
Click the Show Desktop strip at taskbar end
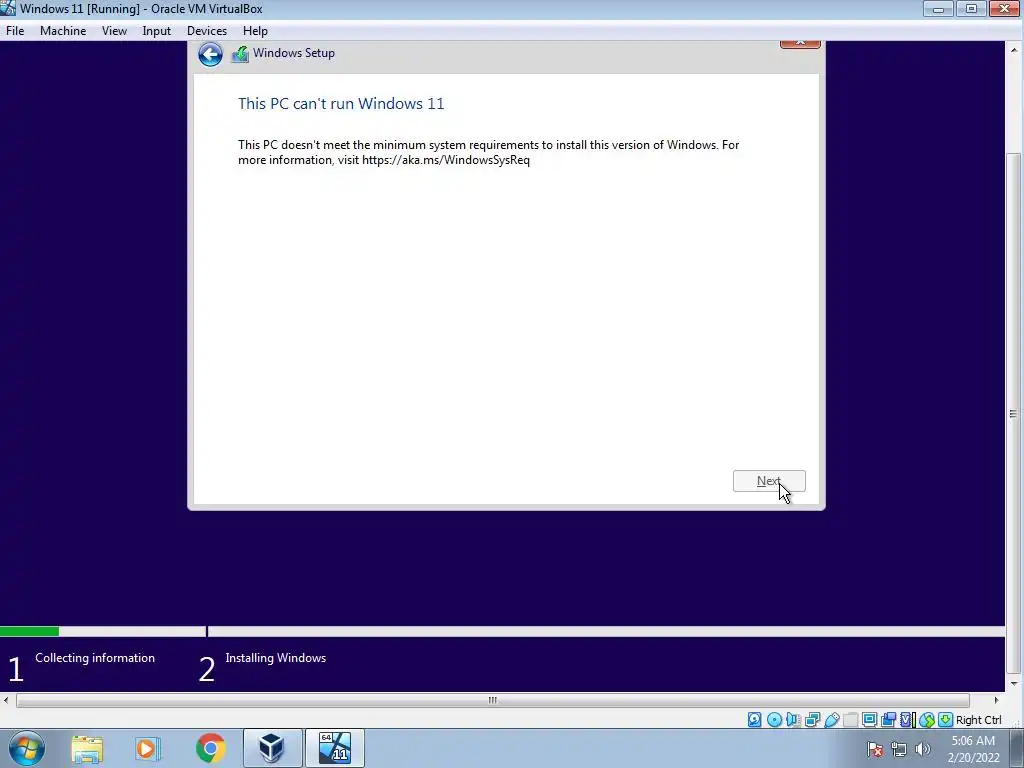pos(1016,749)
